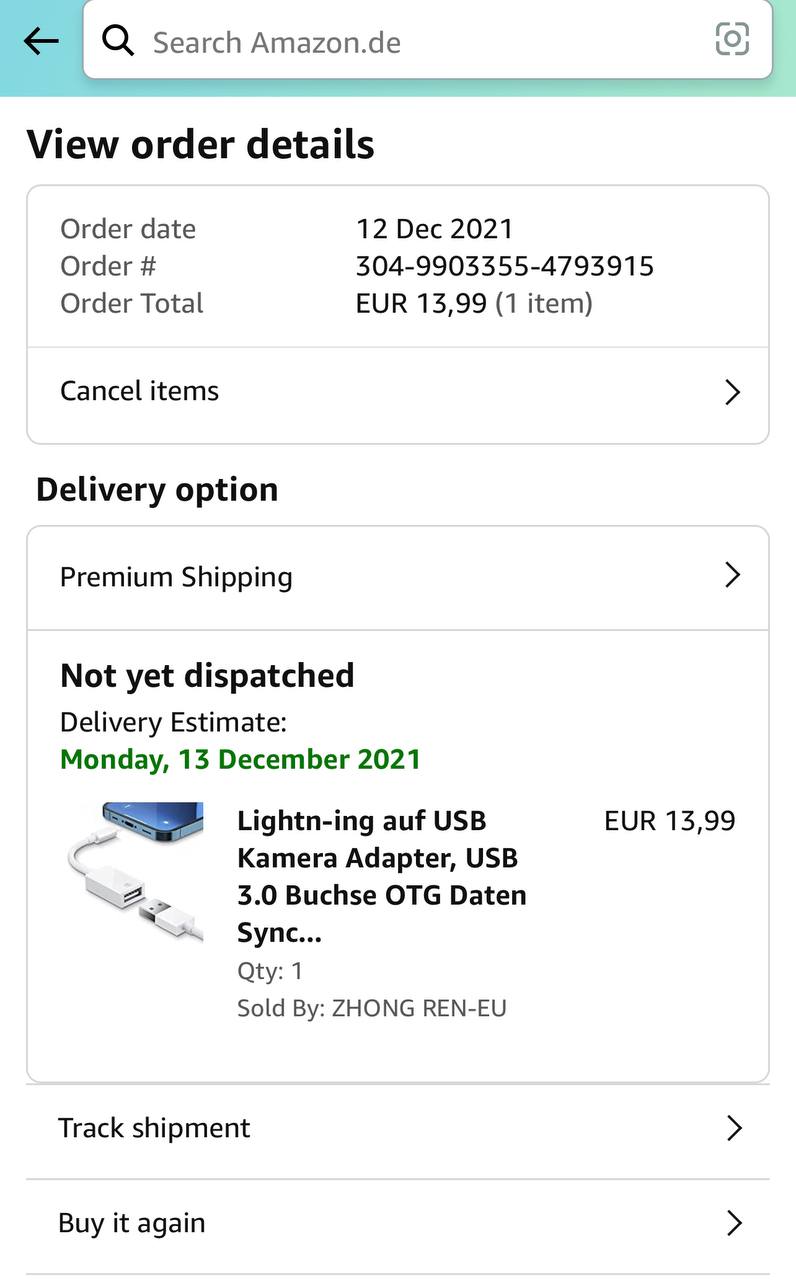Tap the order number 304-9903355-4793915
This screenshot has height=1280, width=796.
pos(504,266)
